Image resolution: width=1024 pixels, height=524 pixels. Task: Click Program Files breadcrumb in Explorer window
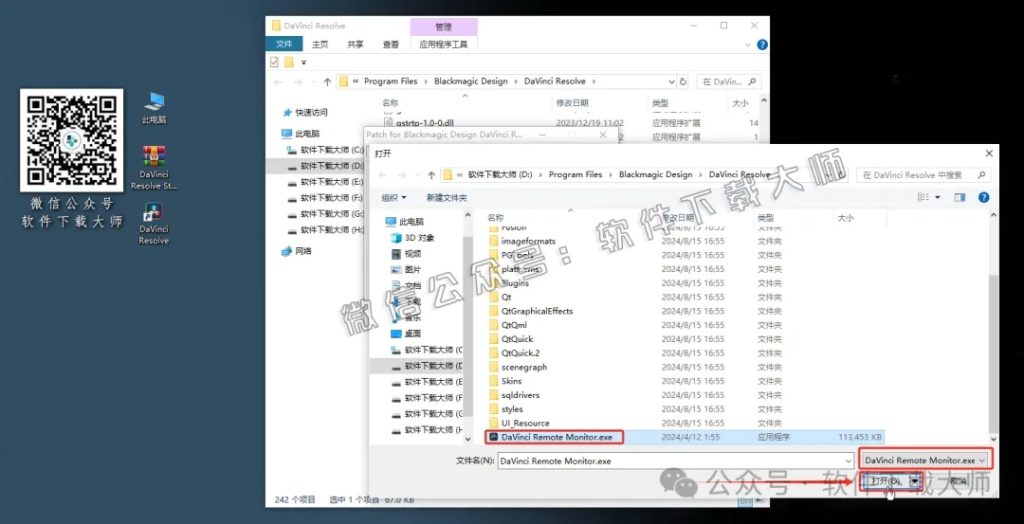[x=391, y=82]
